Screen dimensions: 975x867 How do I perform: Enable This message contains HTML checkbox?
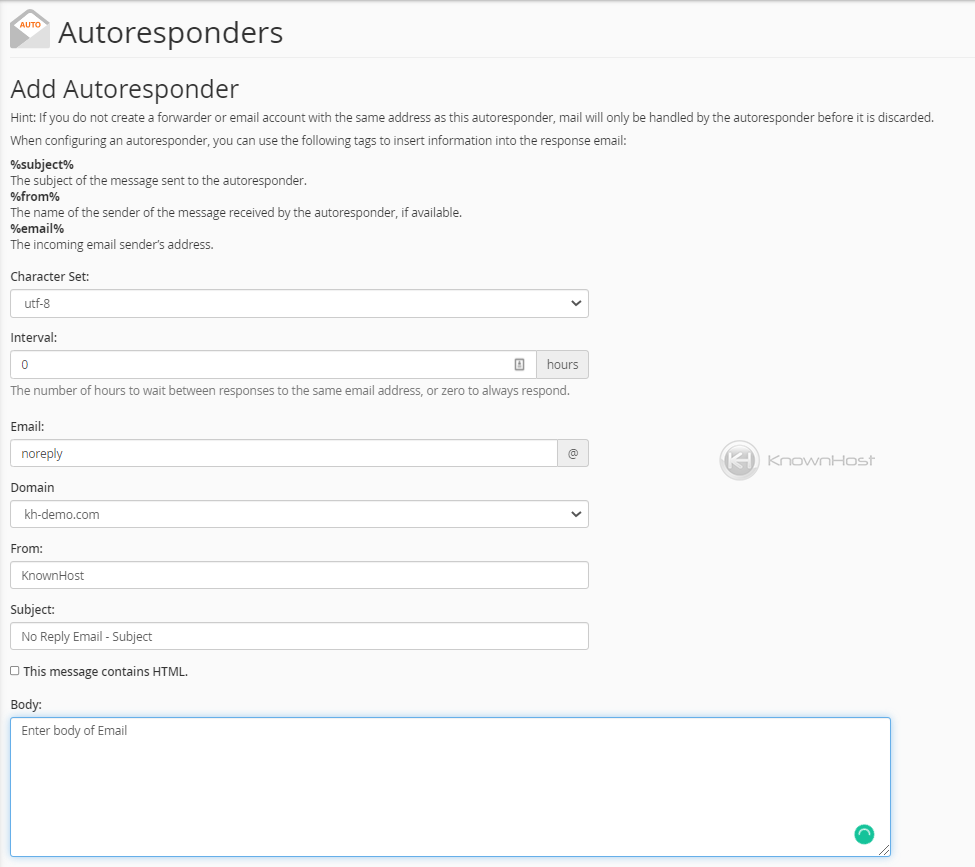pyautogui.click(x=15, y=670)
